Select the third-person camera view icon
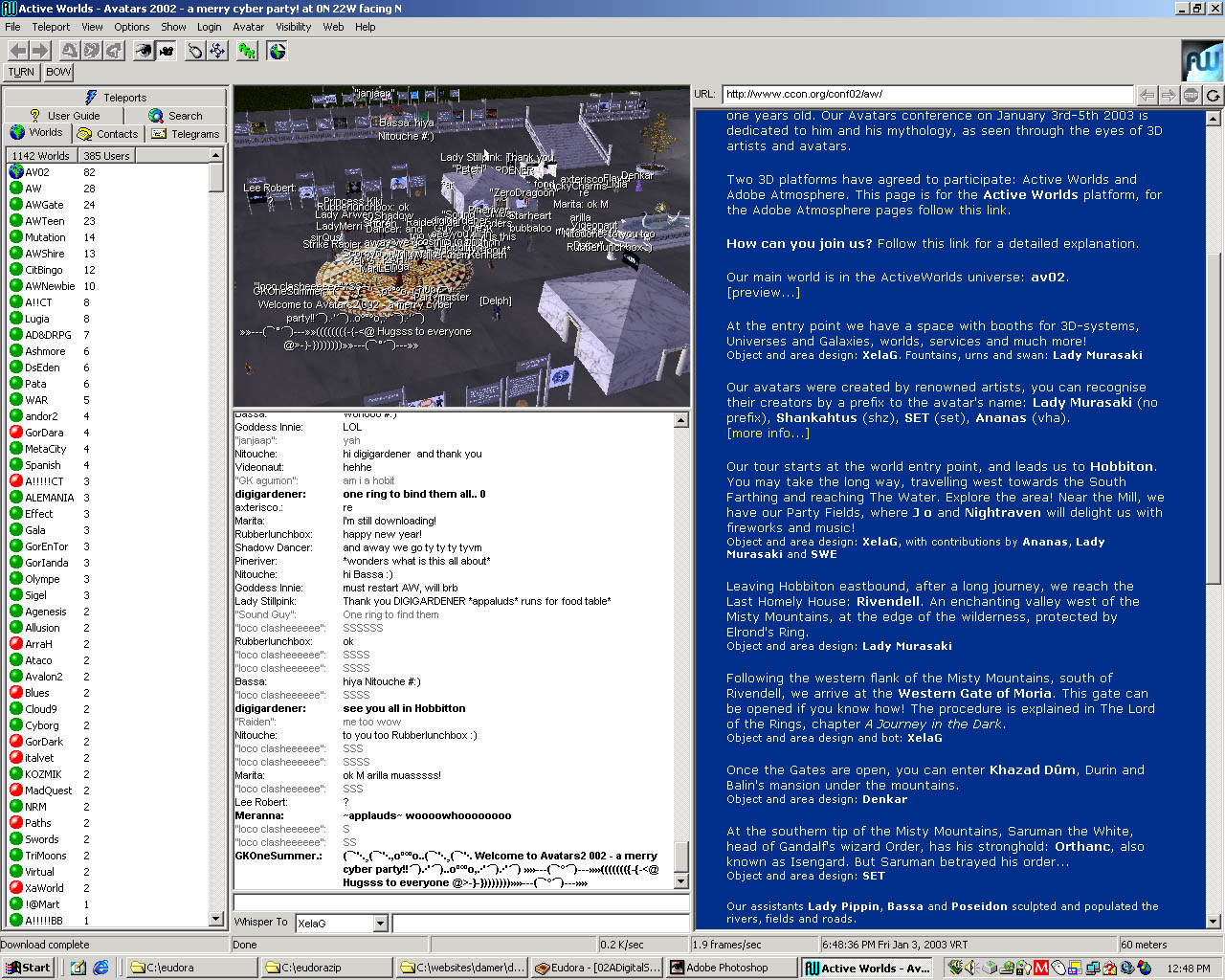Viewport: 1225px width, 980px height. pyautogui.click(x=167, y=51)
